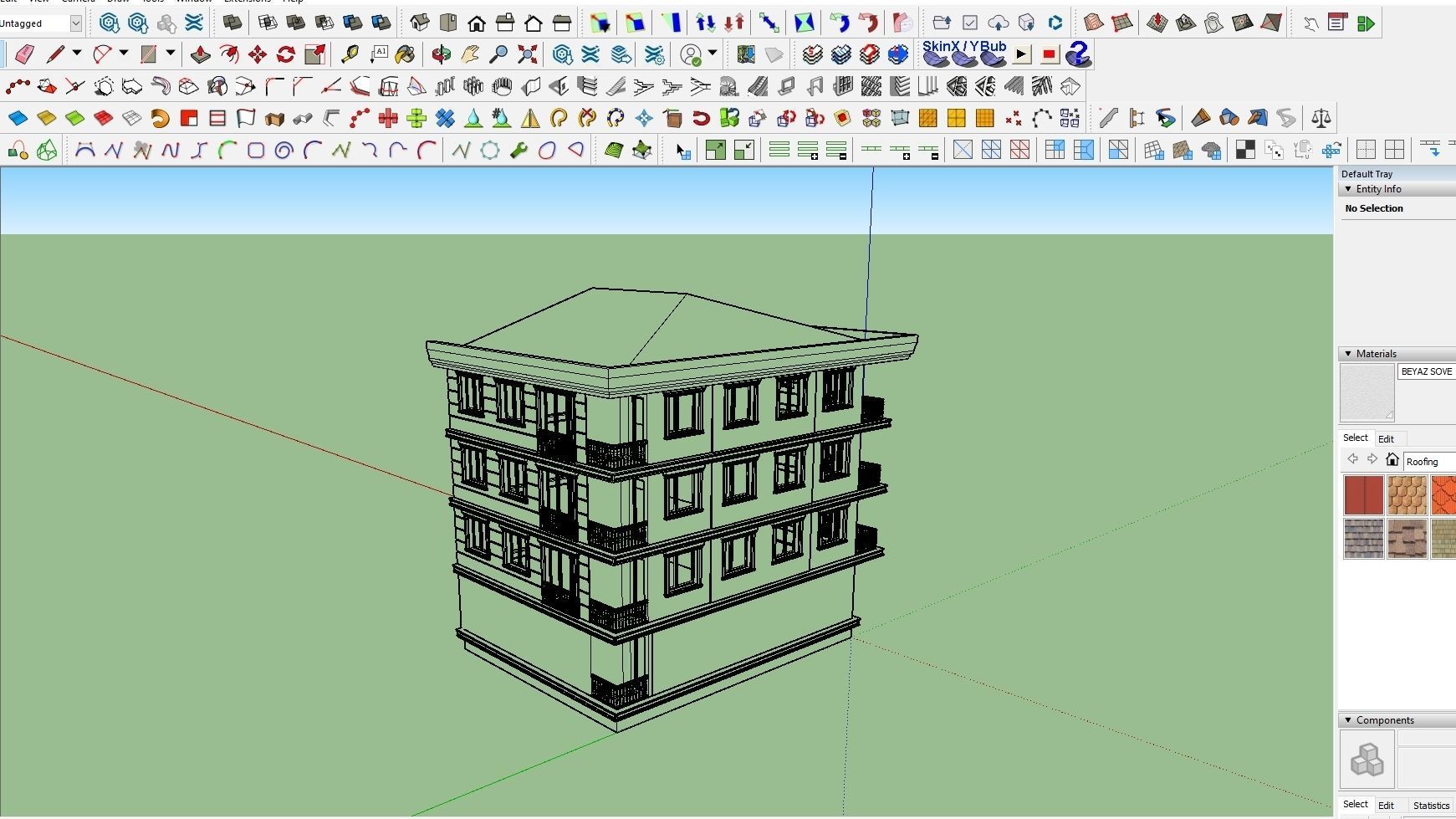Switch to Iso standard view

pos(420,23)
